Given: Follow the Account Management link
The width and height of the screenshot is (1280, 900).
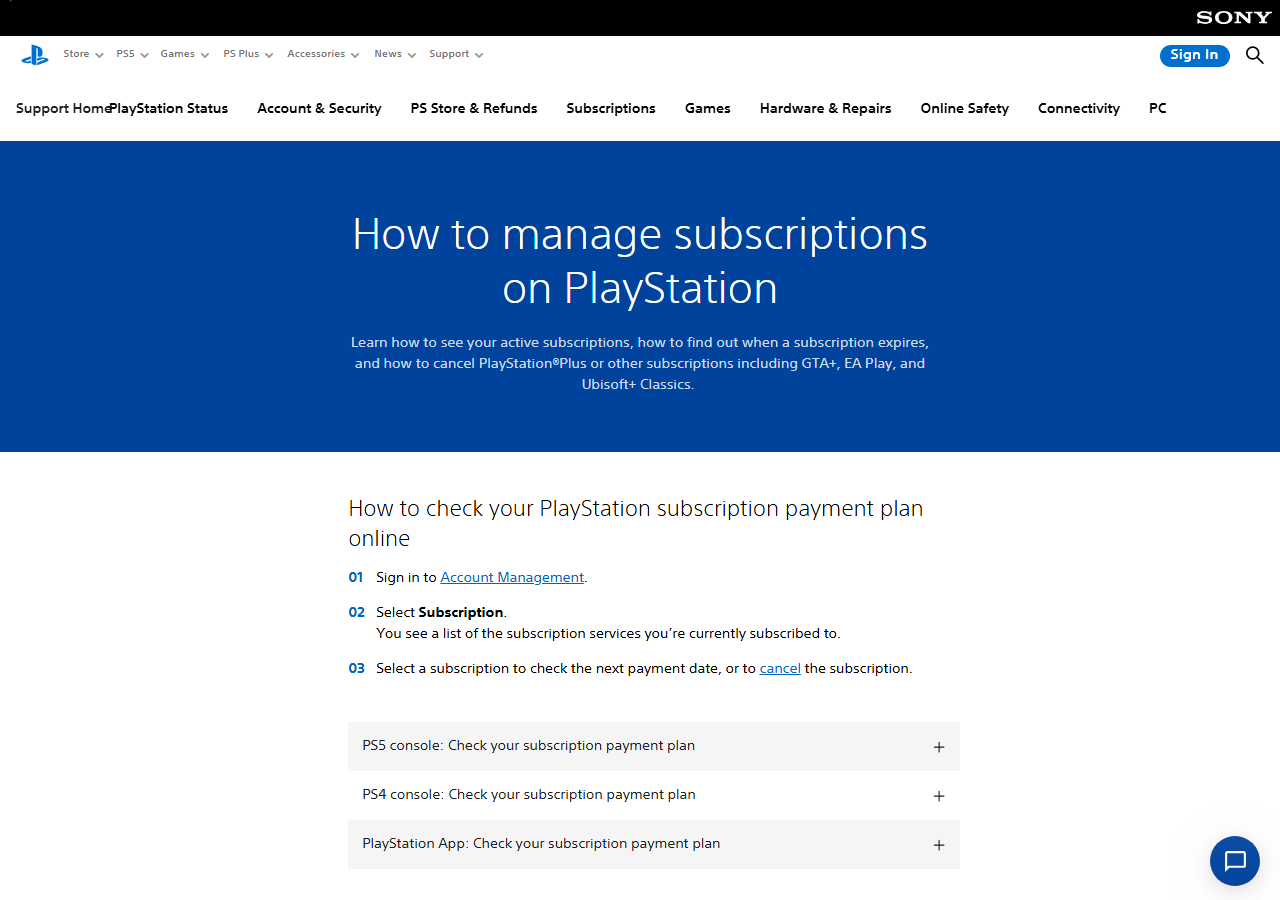Looking at the screenshot, I should point(512,577).
